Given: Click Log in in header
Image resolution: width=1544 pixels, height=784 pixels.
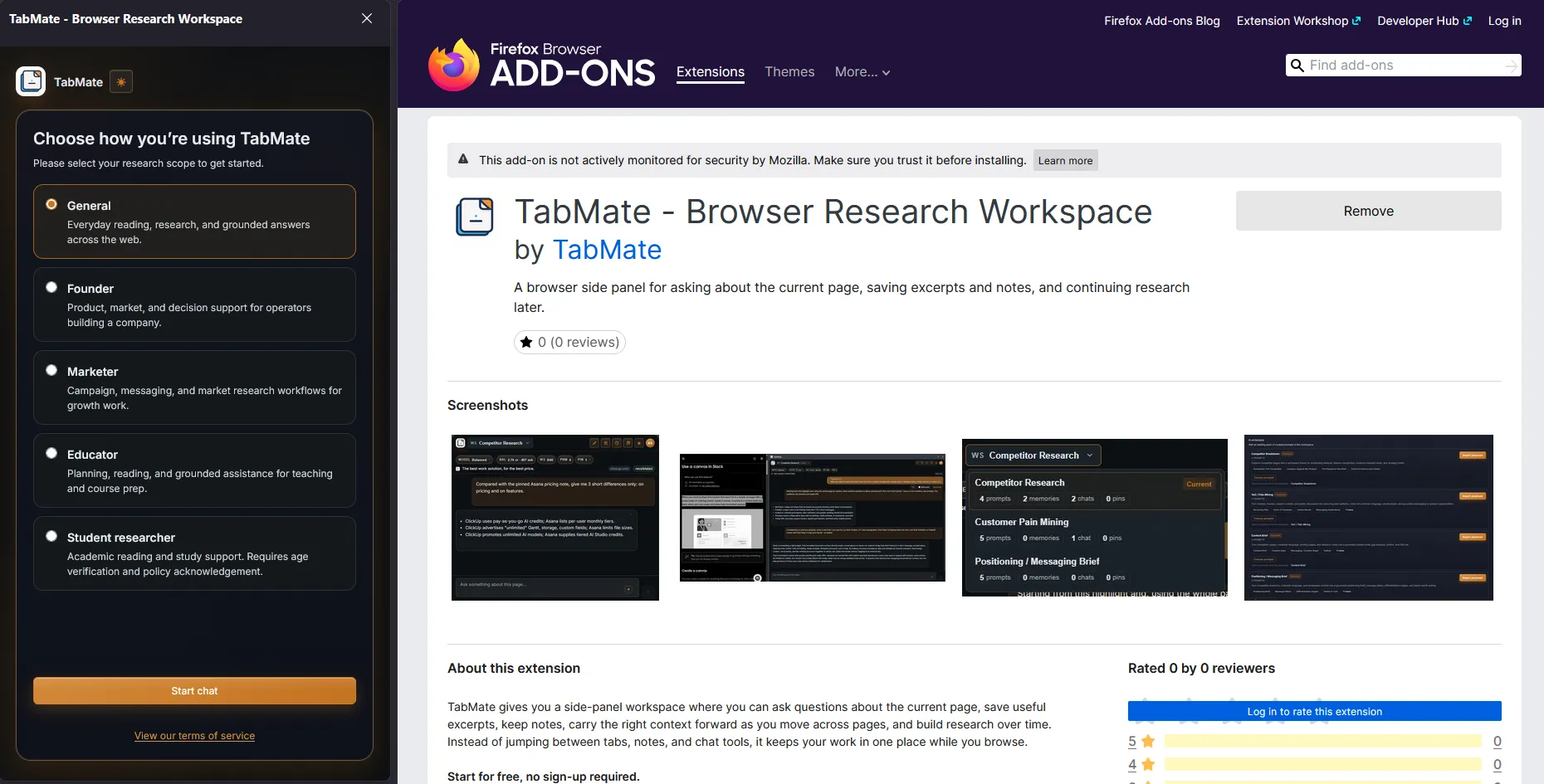Looking at the screenshot, I should coord(1504,21).
